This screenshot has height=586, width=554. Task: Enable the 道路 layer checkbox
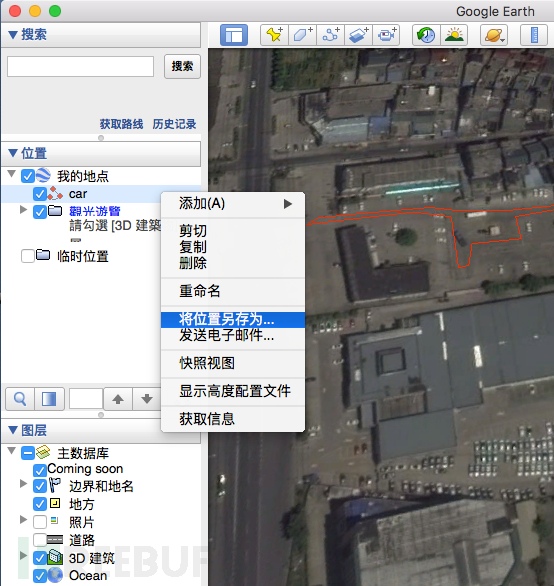coord(40,540)
